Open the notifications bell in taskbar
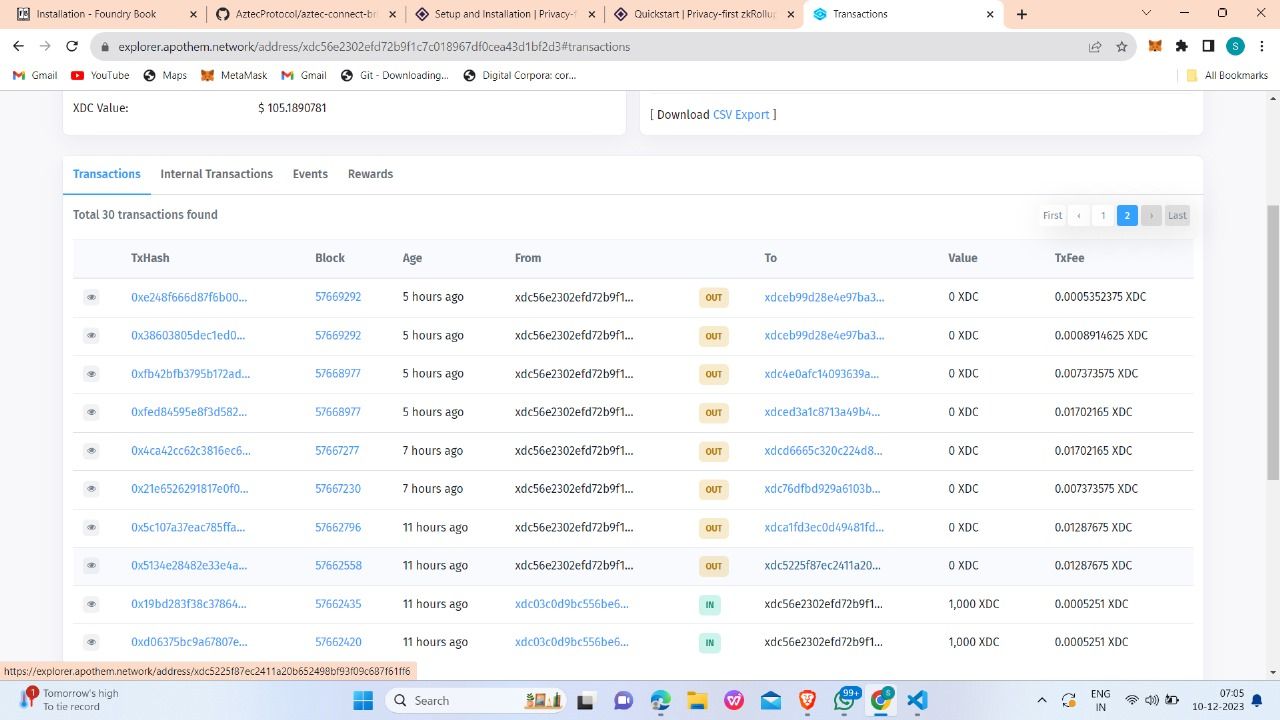Screen dimensions: 1280x720 [1257, 700]
